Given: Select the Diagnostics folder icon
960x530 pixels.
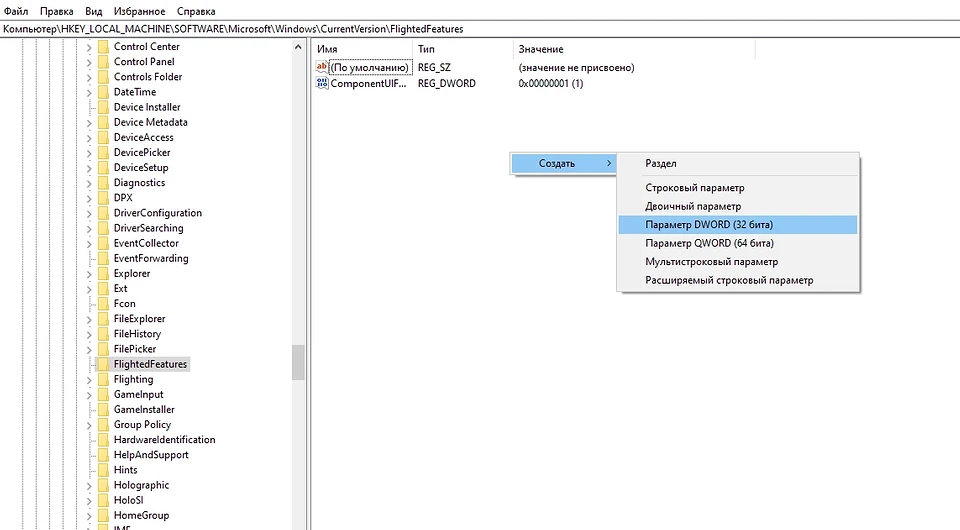Looking at the screenshot, I should 102,183.
